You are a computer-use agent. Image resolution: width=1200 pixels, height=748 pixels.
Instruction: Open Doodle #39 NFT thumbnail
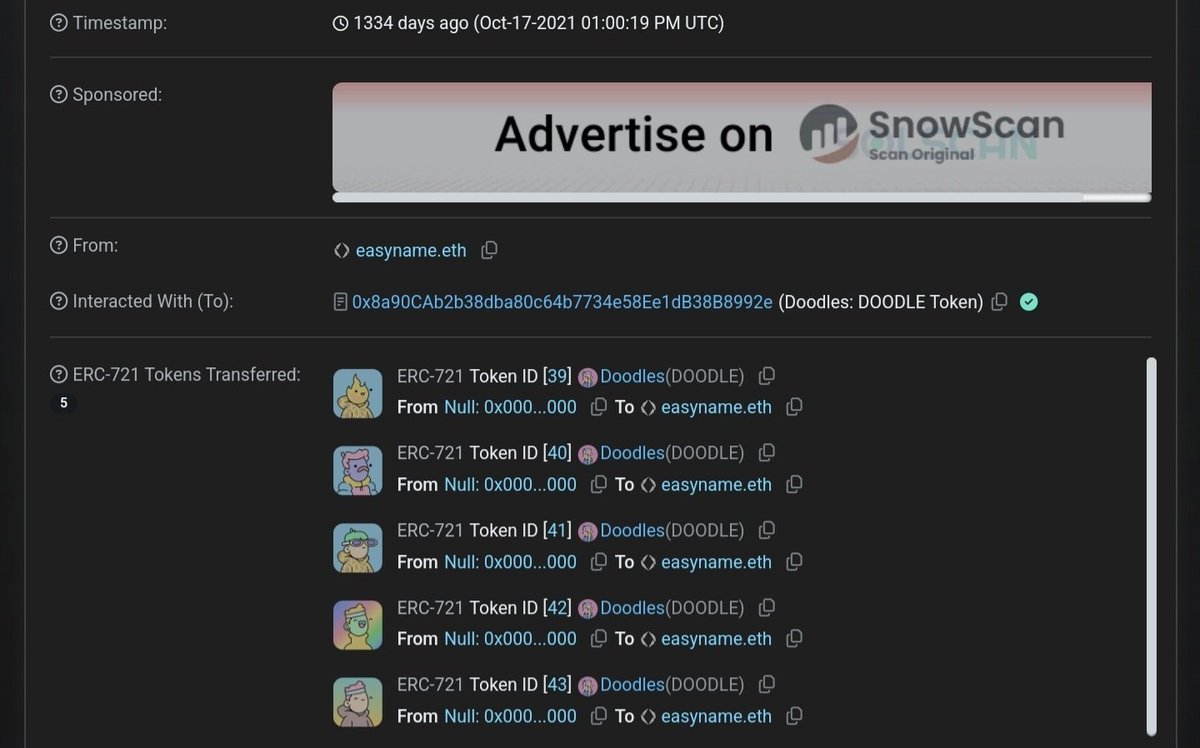(358, 393)
